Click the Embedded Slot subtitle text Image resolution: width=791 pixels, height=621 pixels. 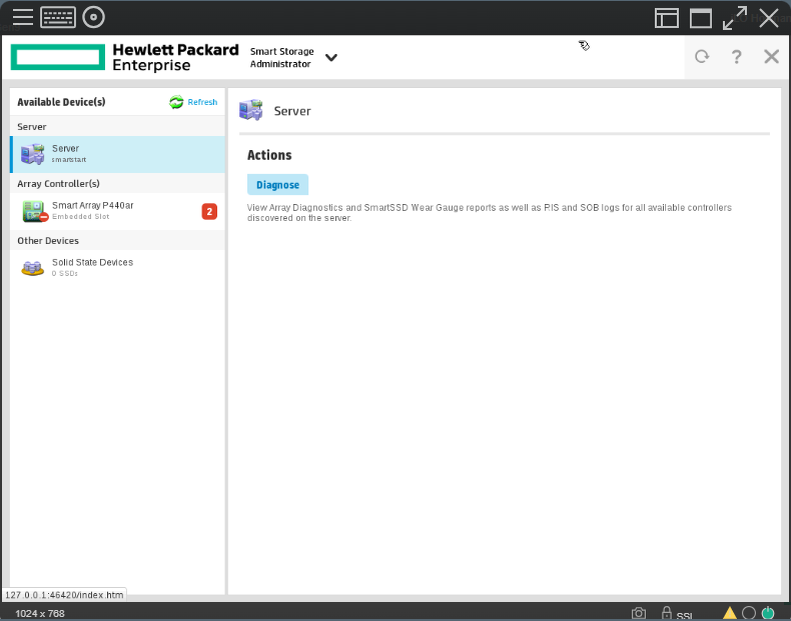[x=81, y=216]
